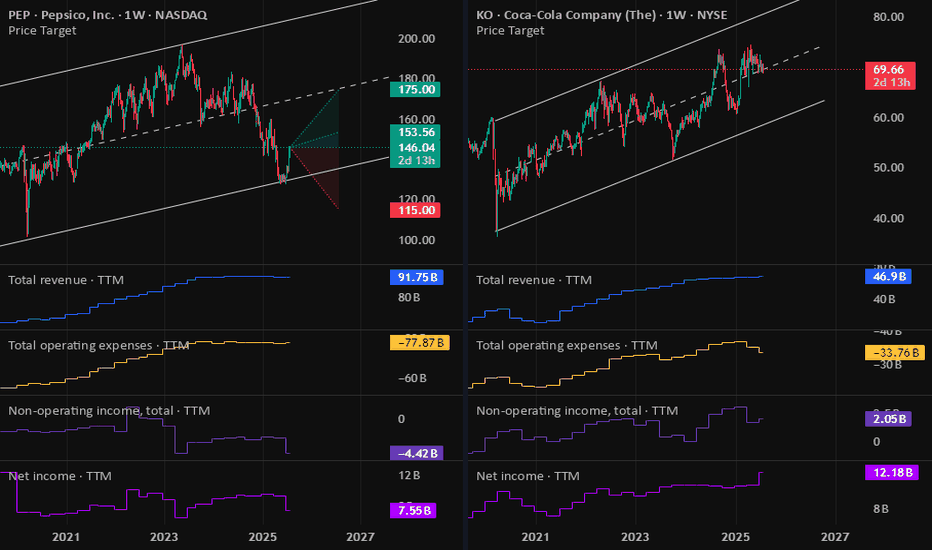Click the 115.00 low price target label
932x550 pixels.
click(415, 210)
